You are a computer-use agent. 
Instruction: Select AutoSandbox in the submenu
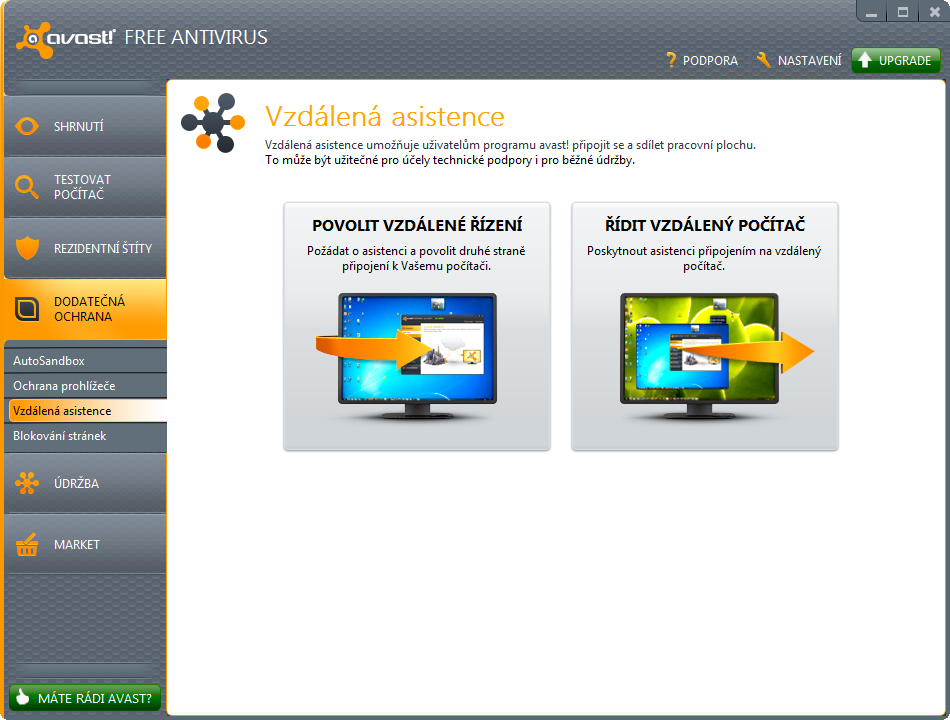coord(85,361)
